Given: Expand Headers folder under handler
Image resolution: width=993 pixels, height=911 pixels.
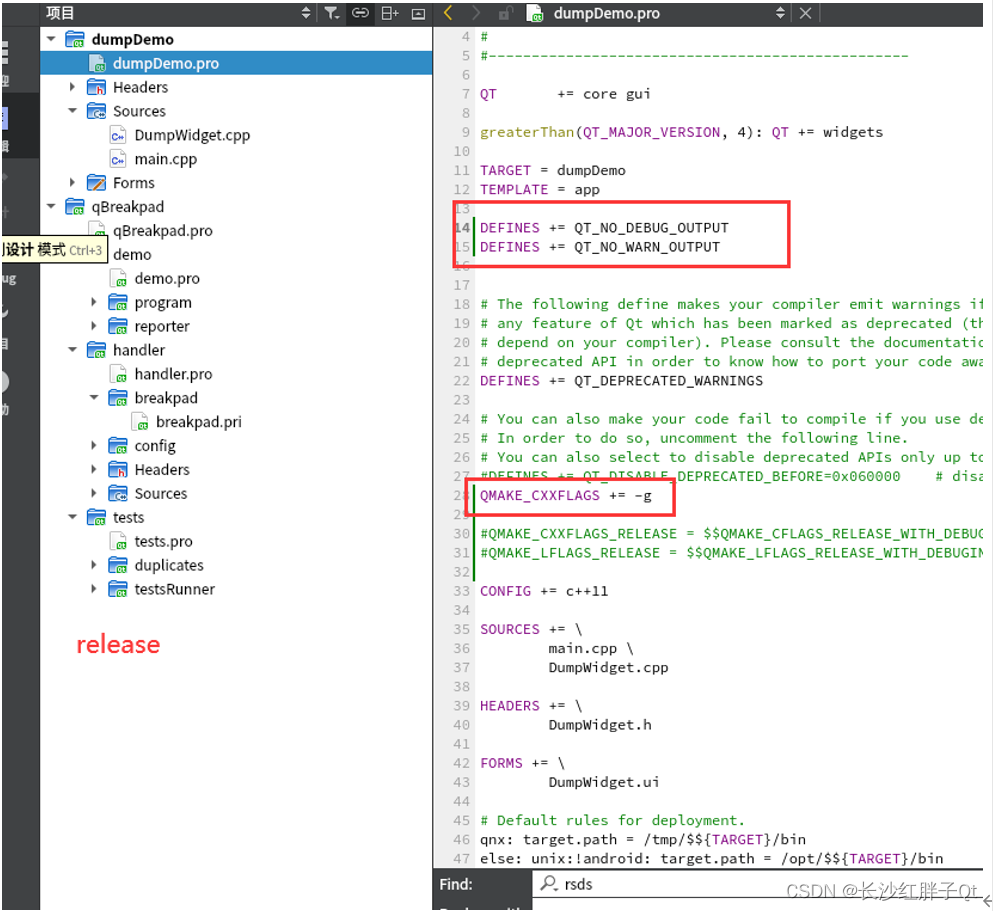Looking at the screenshot, I should click(94, 469).
